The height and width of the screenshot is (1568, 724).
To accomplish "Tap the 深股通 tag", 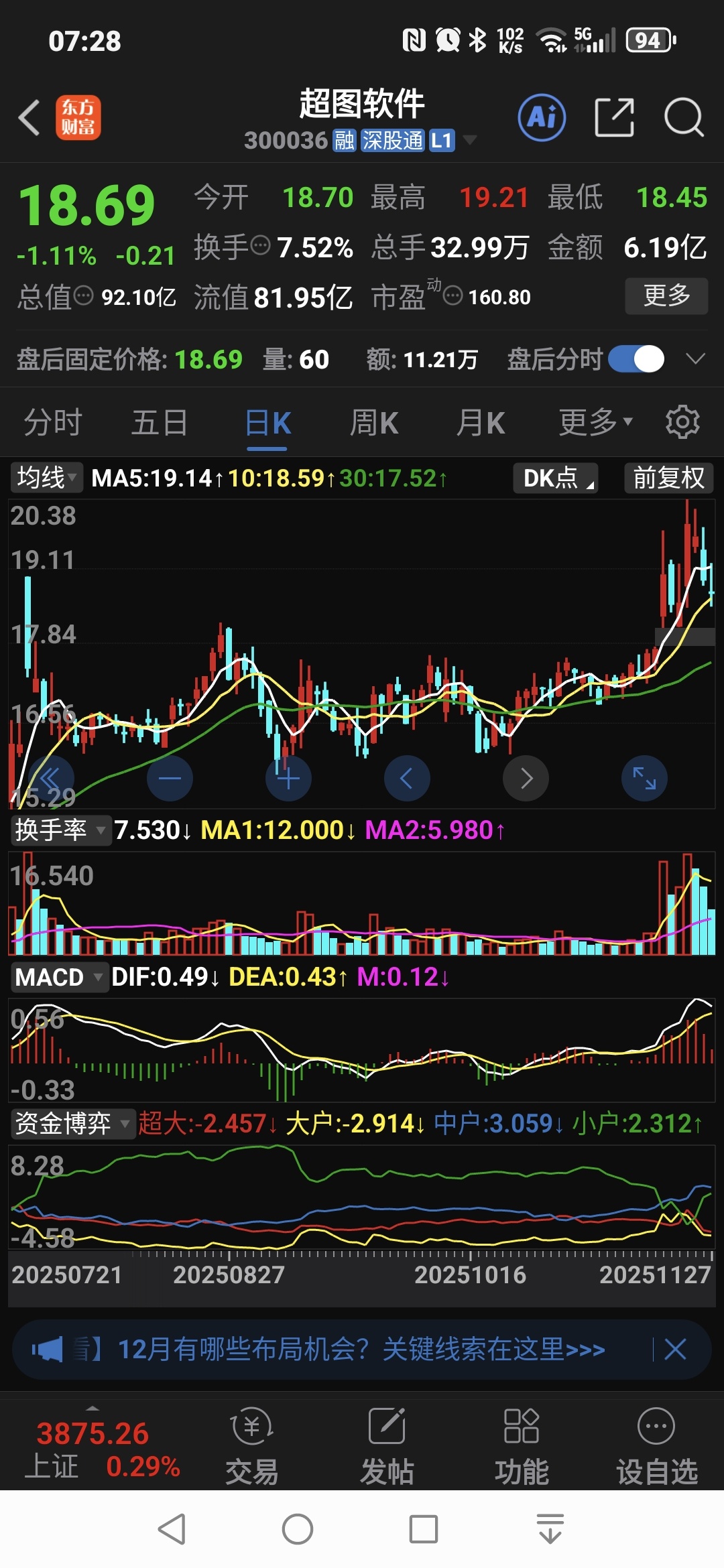I will (393, 141).
